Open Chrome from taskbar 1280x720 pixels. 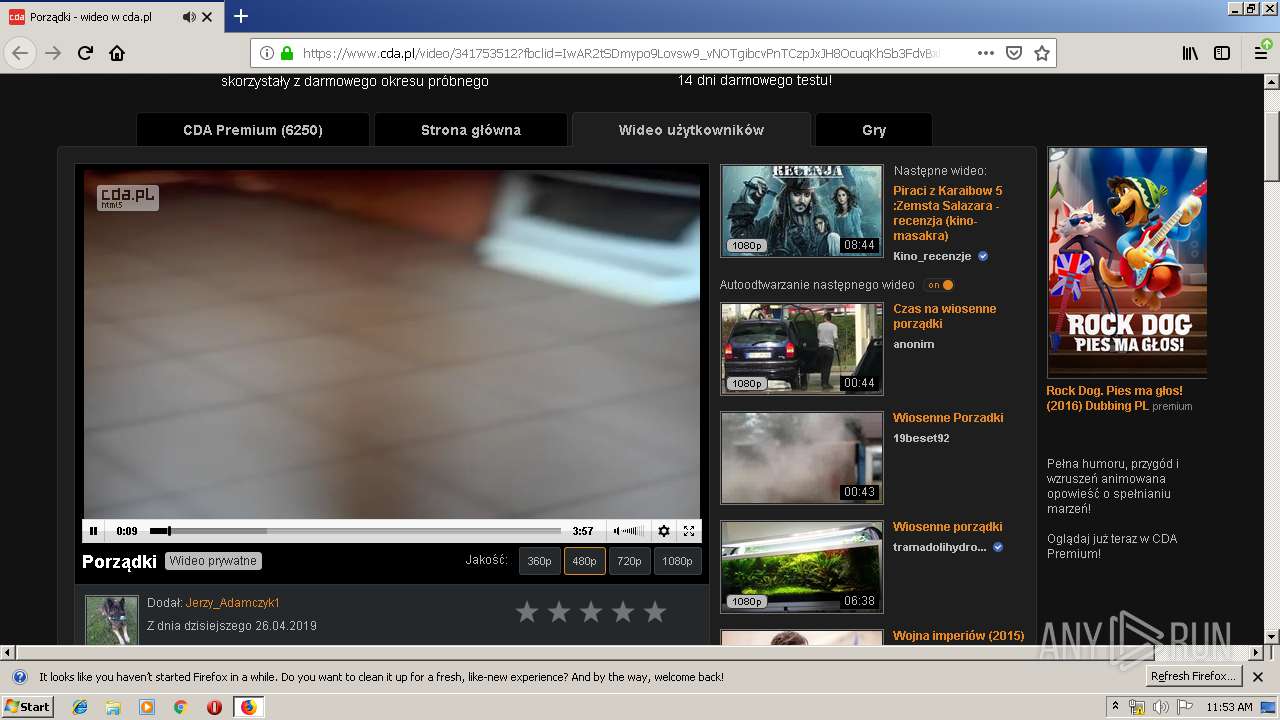[x=180, y=707]
